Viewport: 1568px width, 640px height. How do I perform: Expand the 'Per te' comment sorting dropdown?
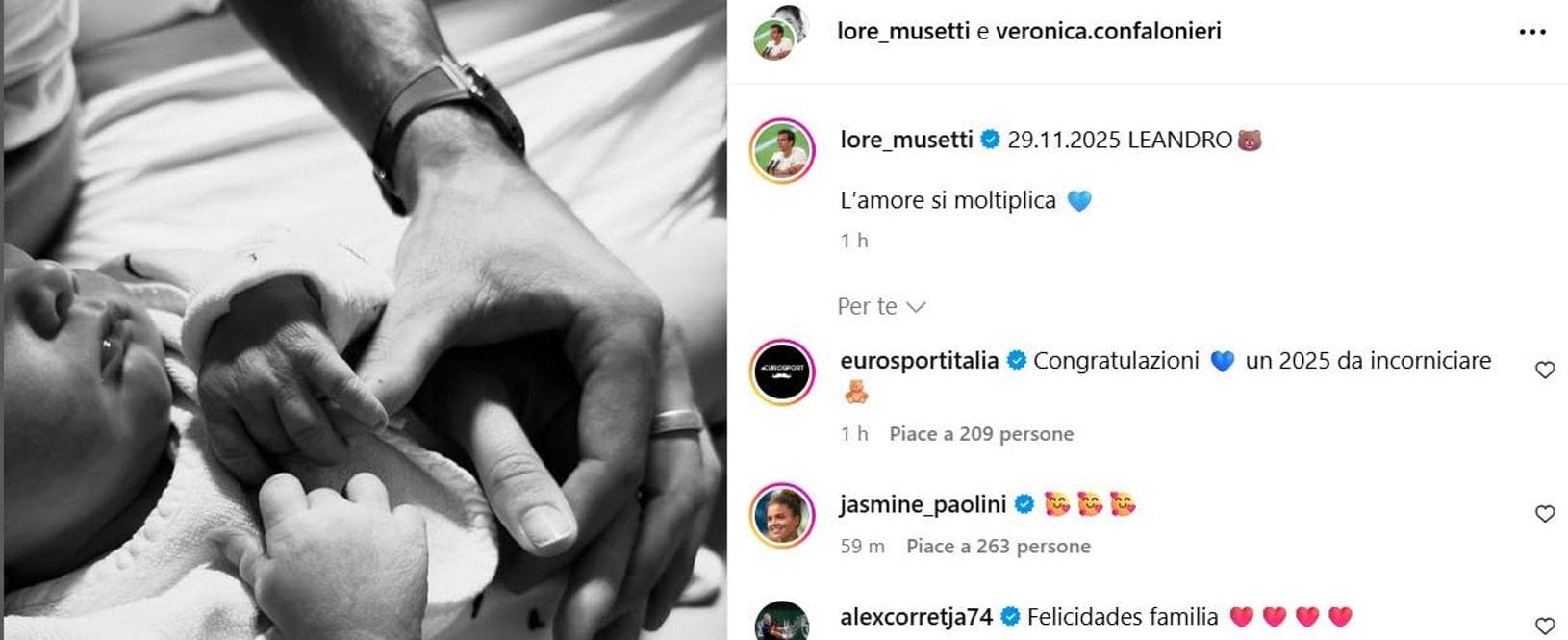[881, 306]
